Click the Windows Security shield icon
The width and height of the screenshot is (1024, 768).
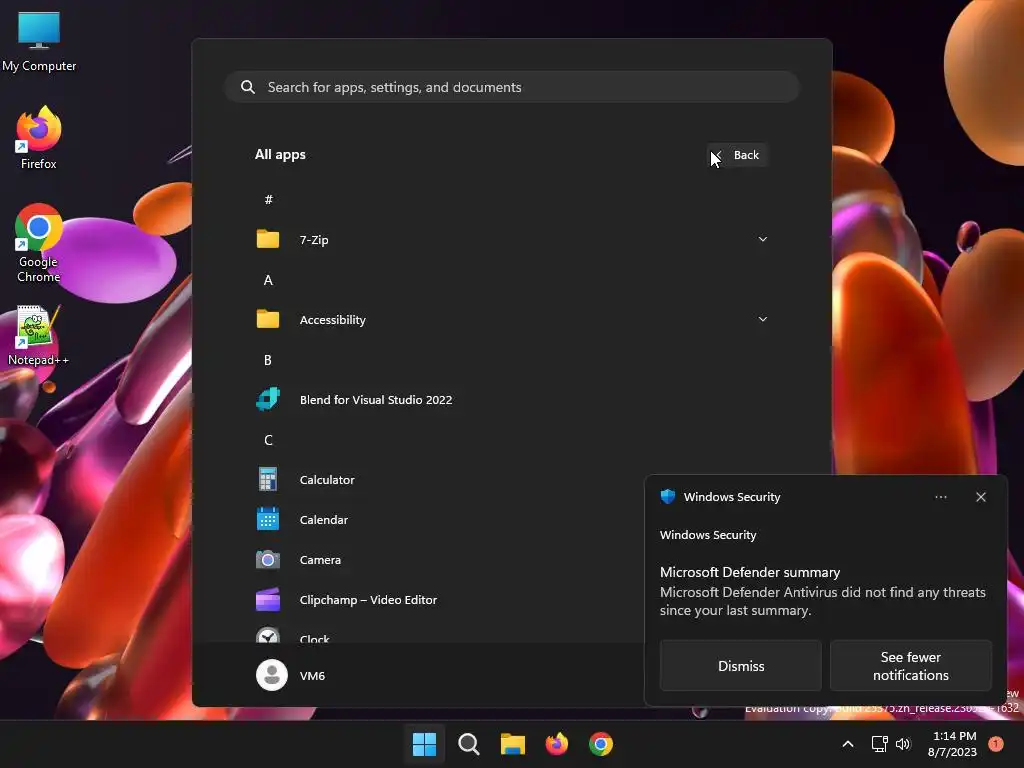point(667,496)
